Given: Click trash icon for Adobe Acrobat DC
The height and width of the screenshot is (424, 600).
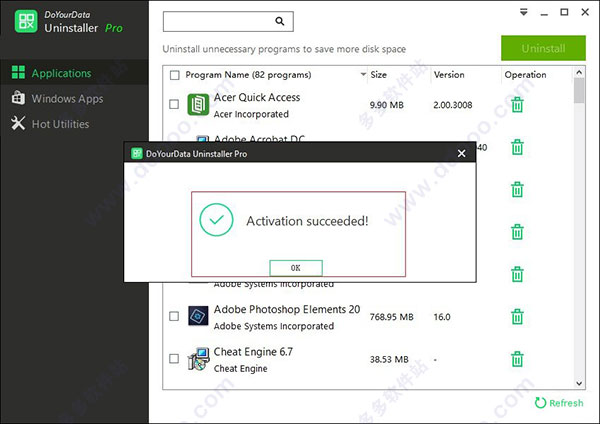Looking at the screenshot, I should [x=517, y=147].
